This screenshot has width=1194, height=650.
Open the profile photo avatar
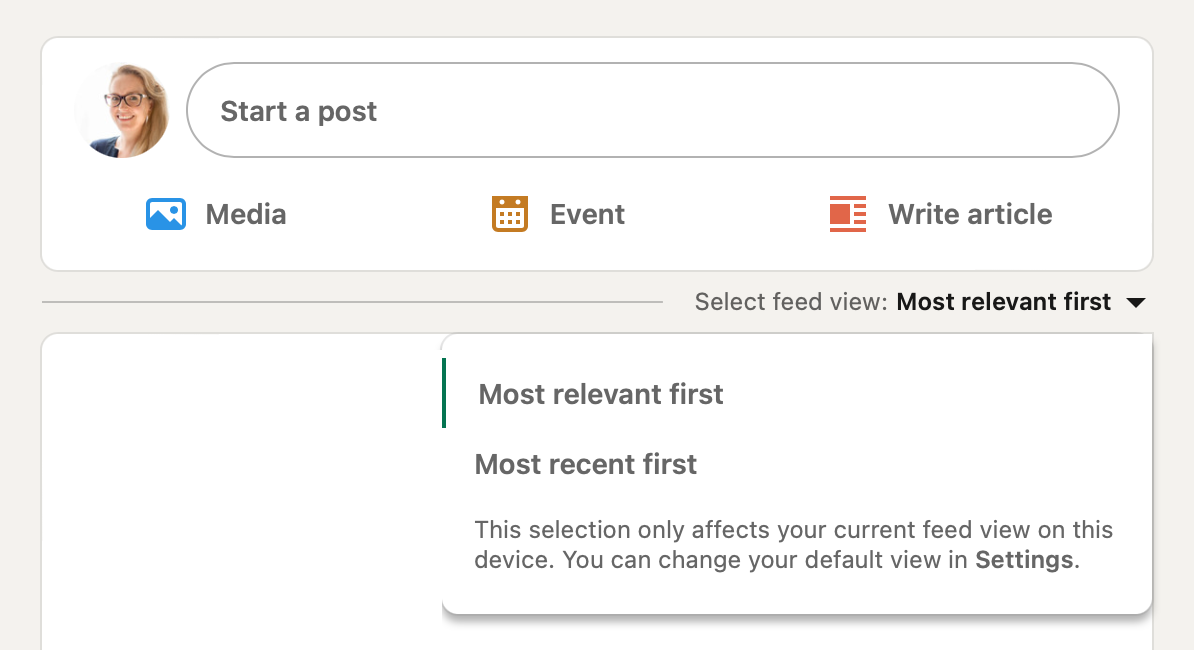pyautogui.click(x=122, y=110)
